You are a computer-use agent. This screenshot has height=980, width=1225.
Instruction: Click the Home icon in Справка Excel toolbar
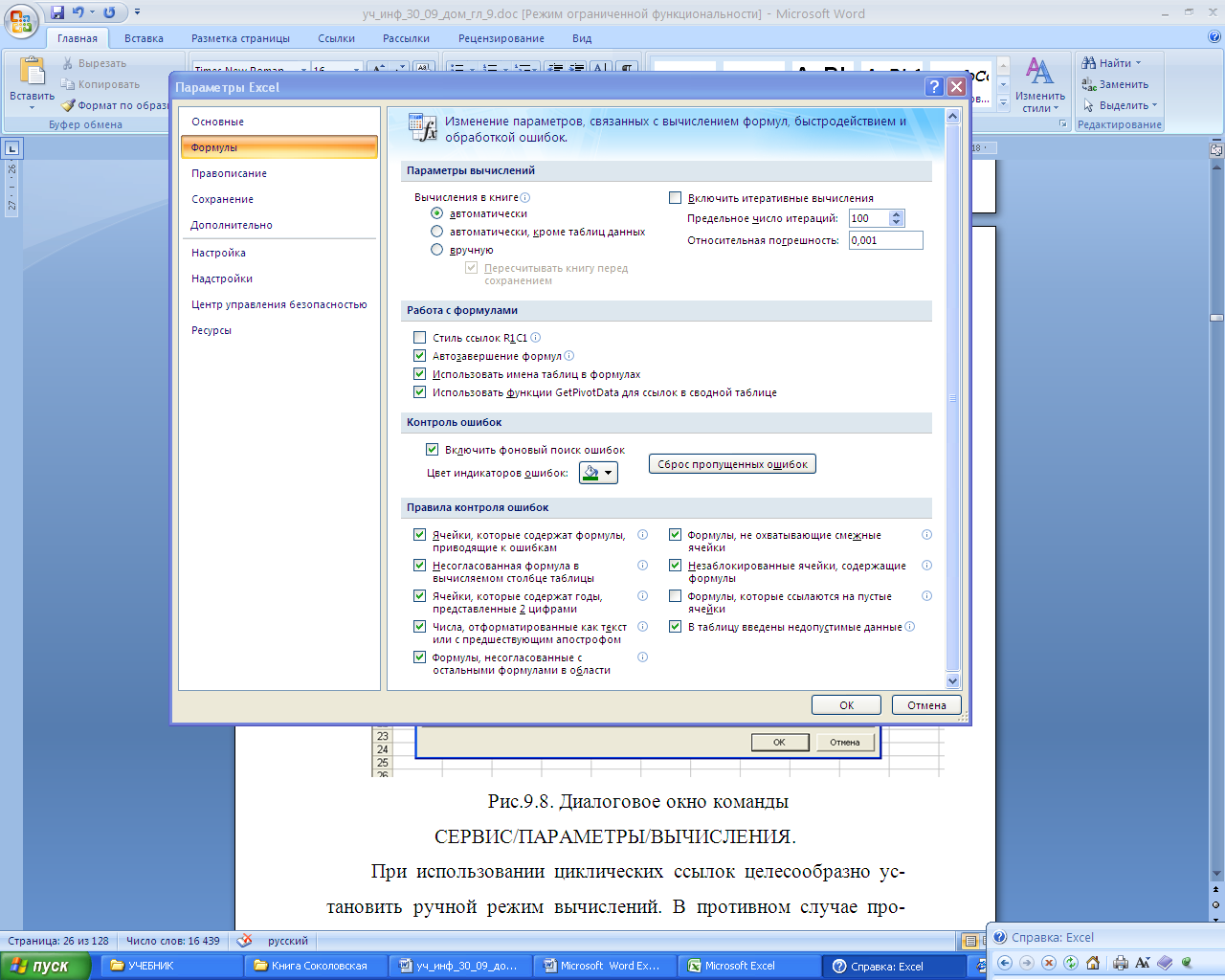(1093, 963)
